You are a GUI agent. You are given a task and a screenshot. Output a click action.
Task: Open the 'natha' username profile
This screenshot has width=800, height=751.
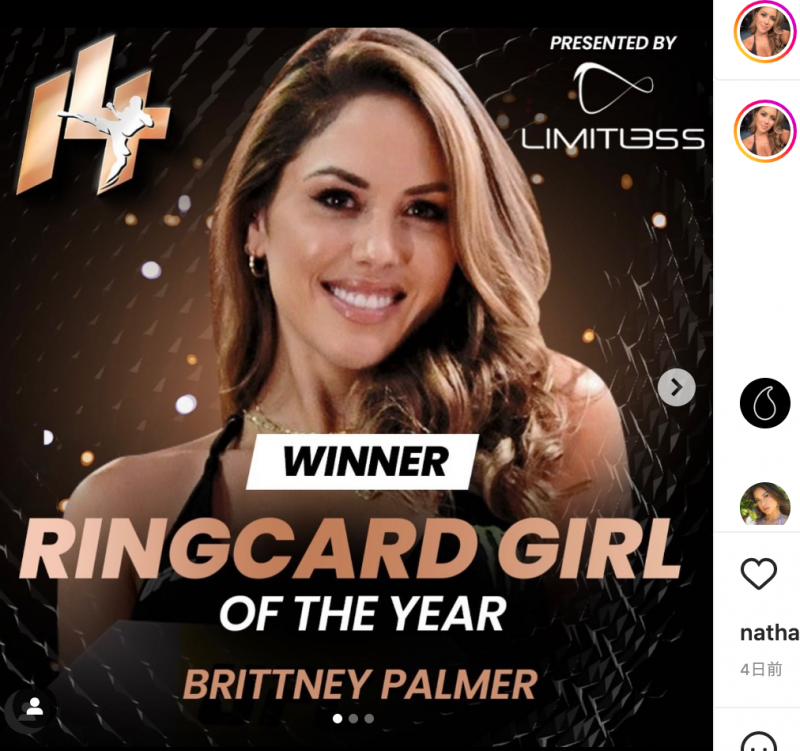[x=769, y=633]
